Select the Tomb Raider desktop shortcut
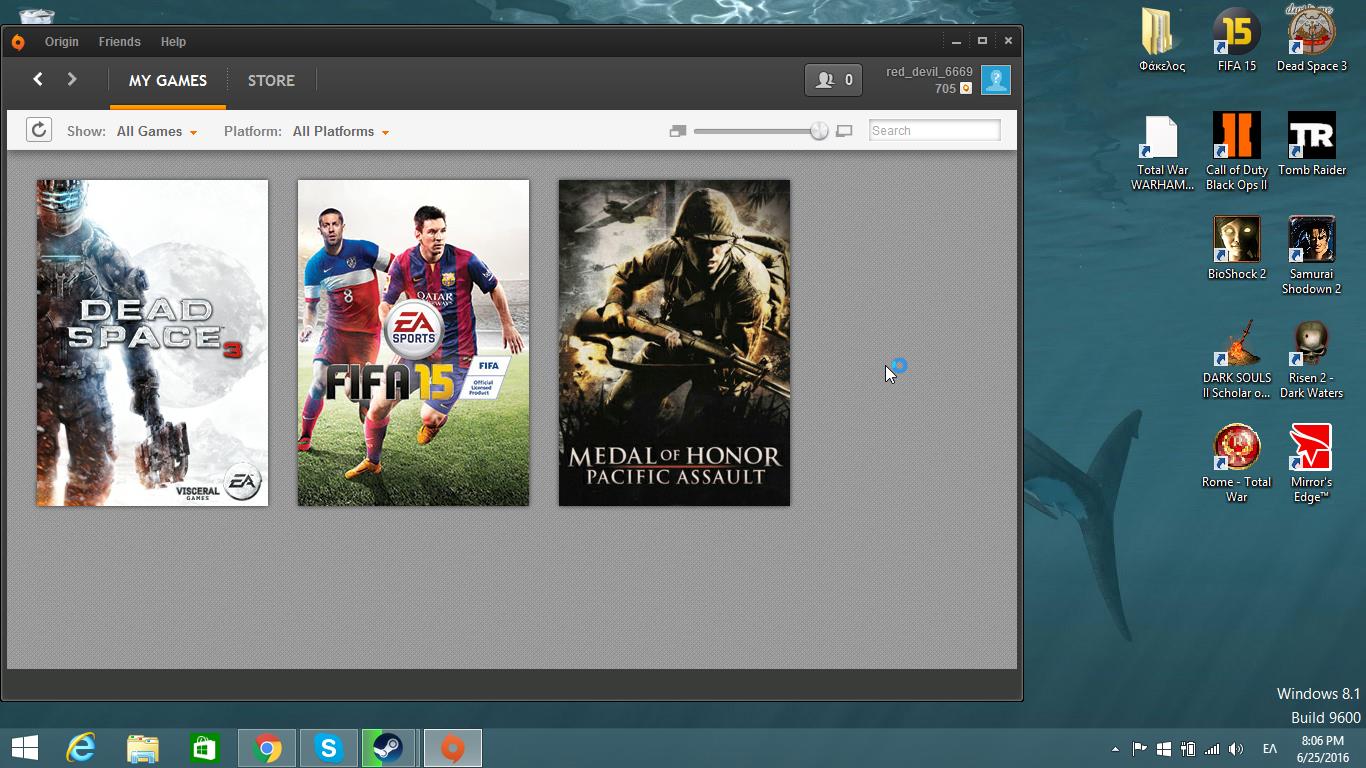This screenshot has height=768, width=1366. (x=1312, y=144)
